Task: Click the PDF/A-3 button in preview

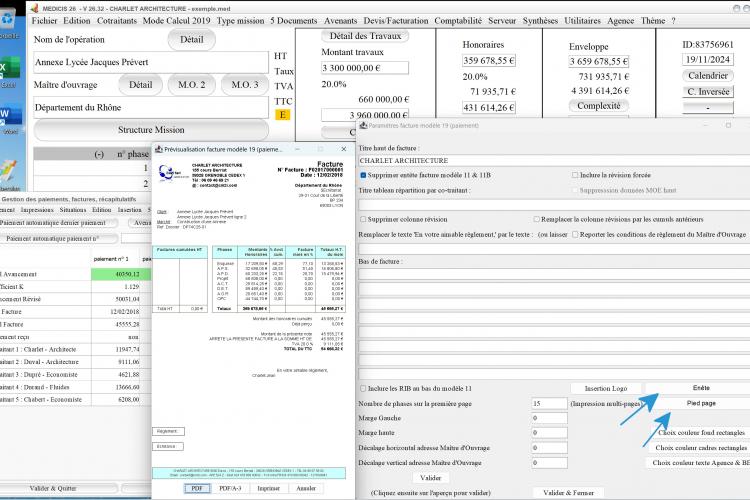Action: click(230, 489)
